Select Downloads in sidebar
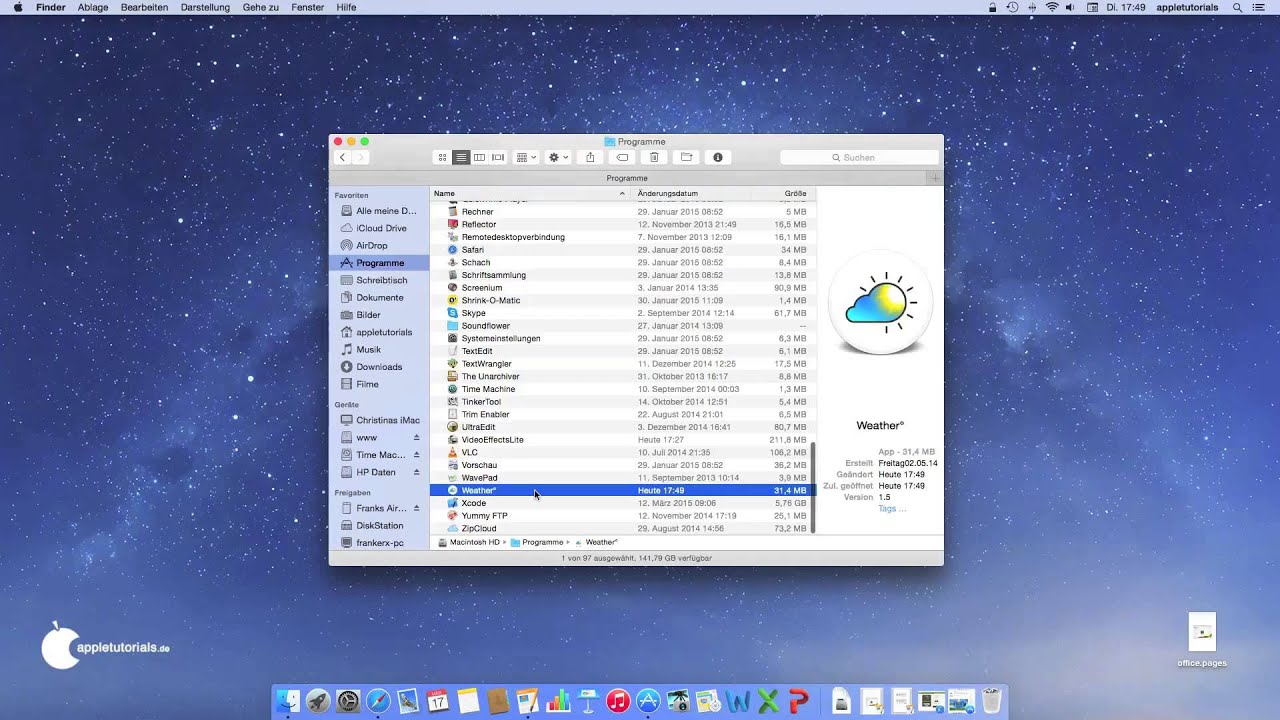This screenshot has height=720, width=1280. pos(379,367)
